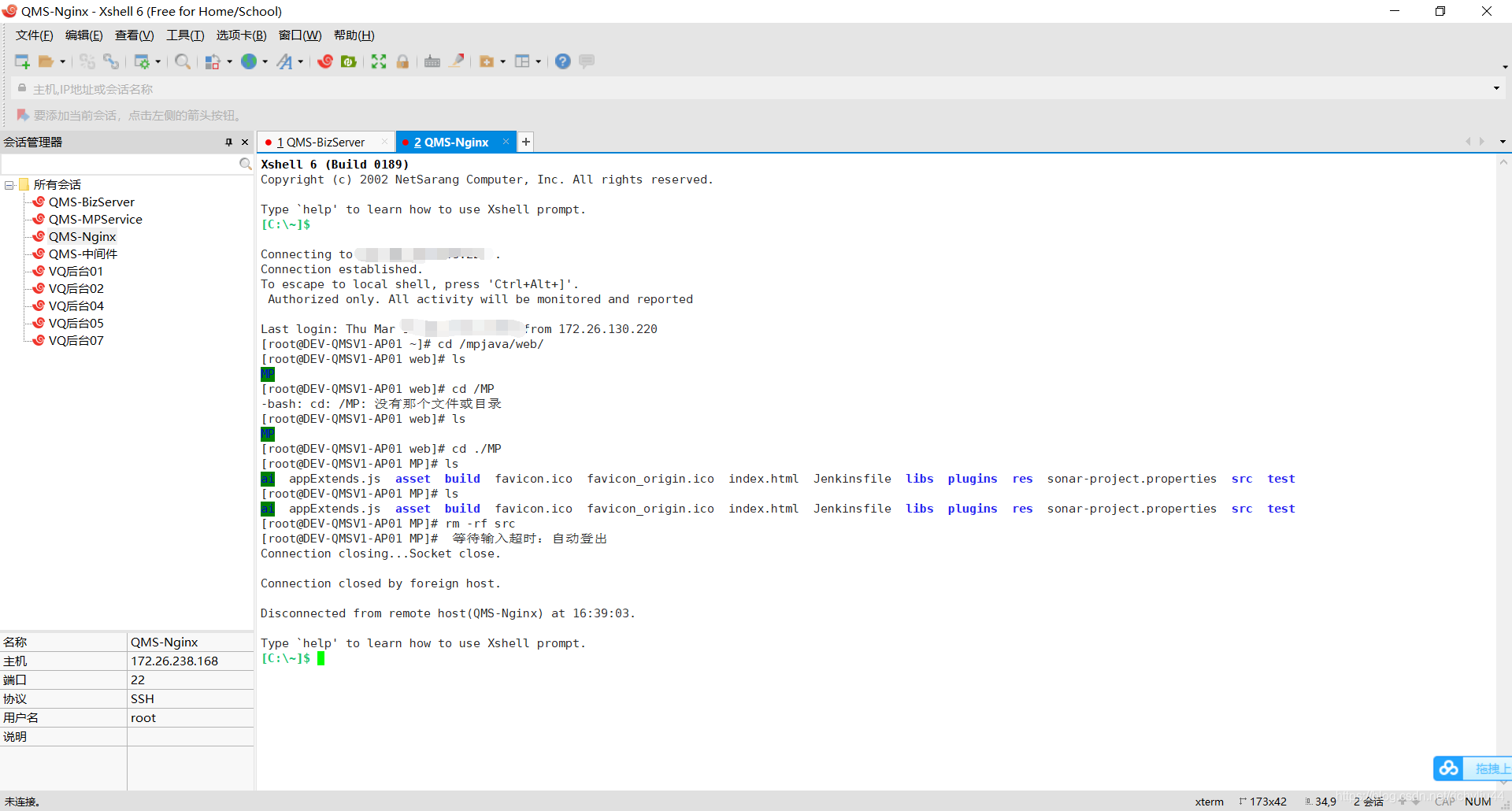Viewport: 1512px width, 811px height.
Task: Click the highlight pen toolbar icon
Action: point(457,61)
